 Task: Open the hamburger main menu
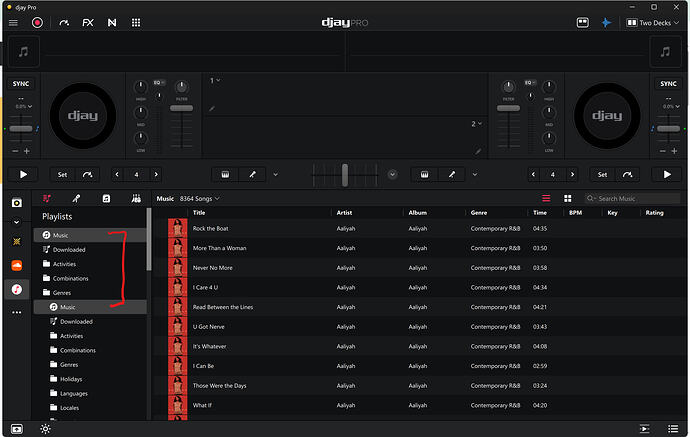(13, 23)
